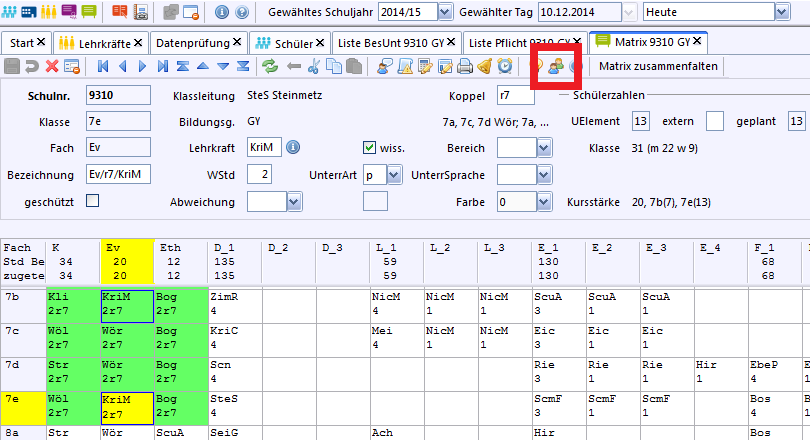The width and height of the screenshot is (810, 440).
Task: Click the scissors cut icon
Action: tap(314, 66)
